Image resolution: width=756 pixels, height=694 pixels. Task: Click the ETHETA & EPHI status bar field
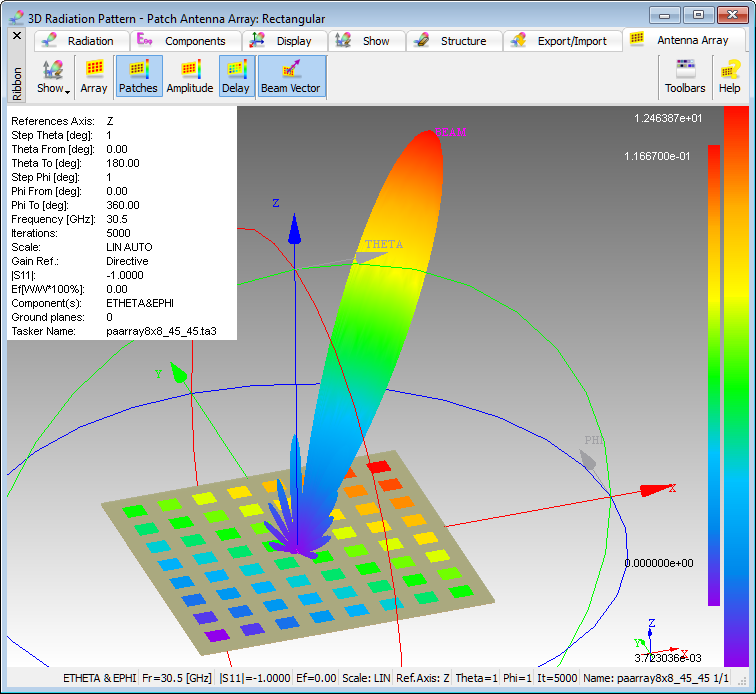click(x=99, y=678)
